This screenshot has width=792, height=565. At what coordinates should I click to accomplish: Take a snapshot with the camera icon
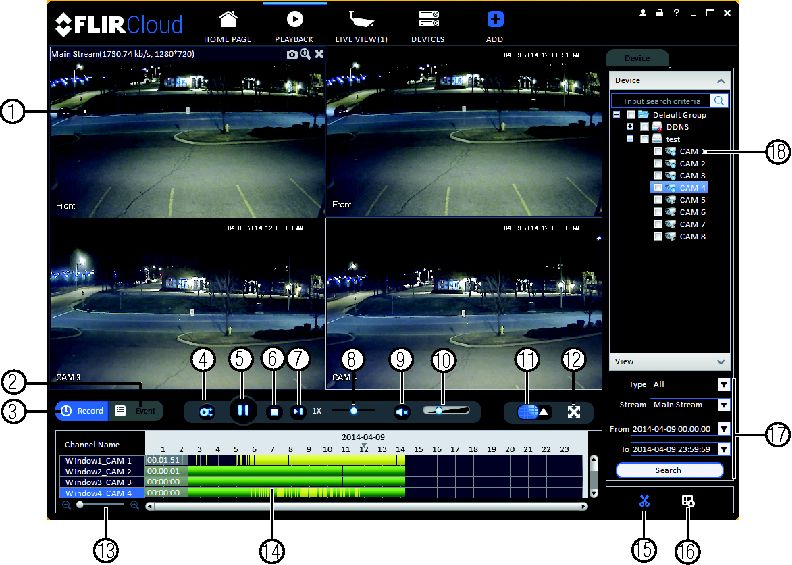point(292,54)
